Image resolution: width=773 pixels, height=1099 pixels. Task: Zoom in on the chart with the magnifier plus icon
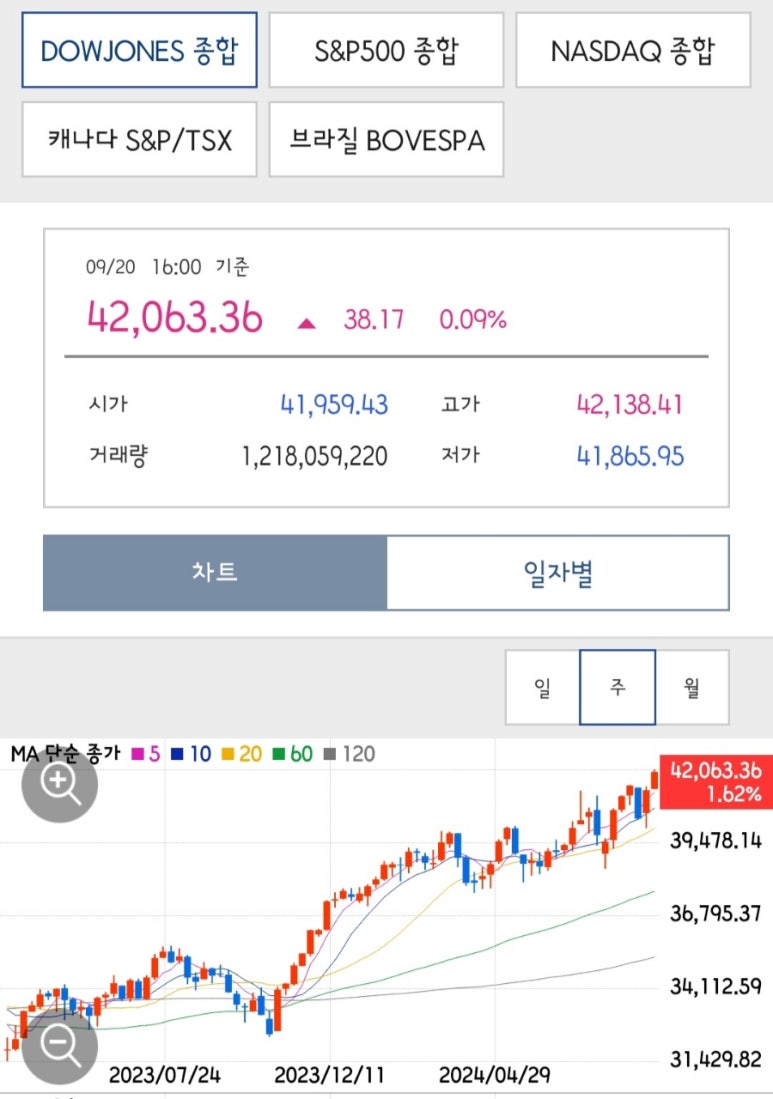60,784
